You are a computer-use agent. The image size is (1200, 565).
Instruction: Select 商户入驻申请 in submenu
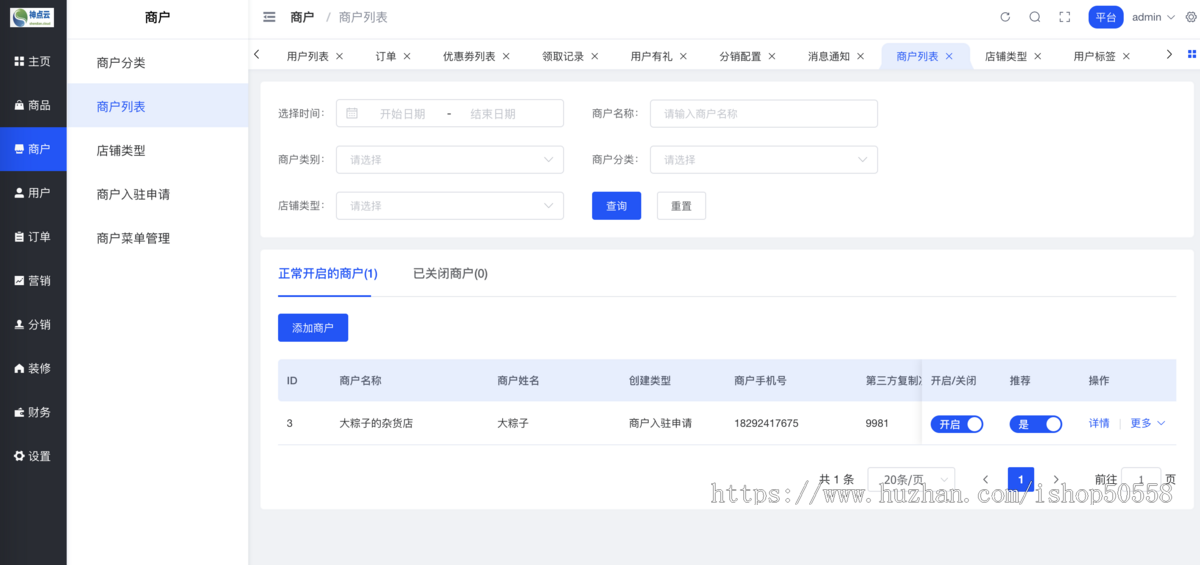pyautogui.click(x=158, y=194)
